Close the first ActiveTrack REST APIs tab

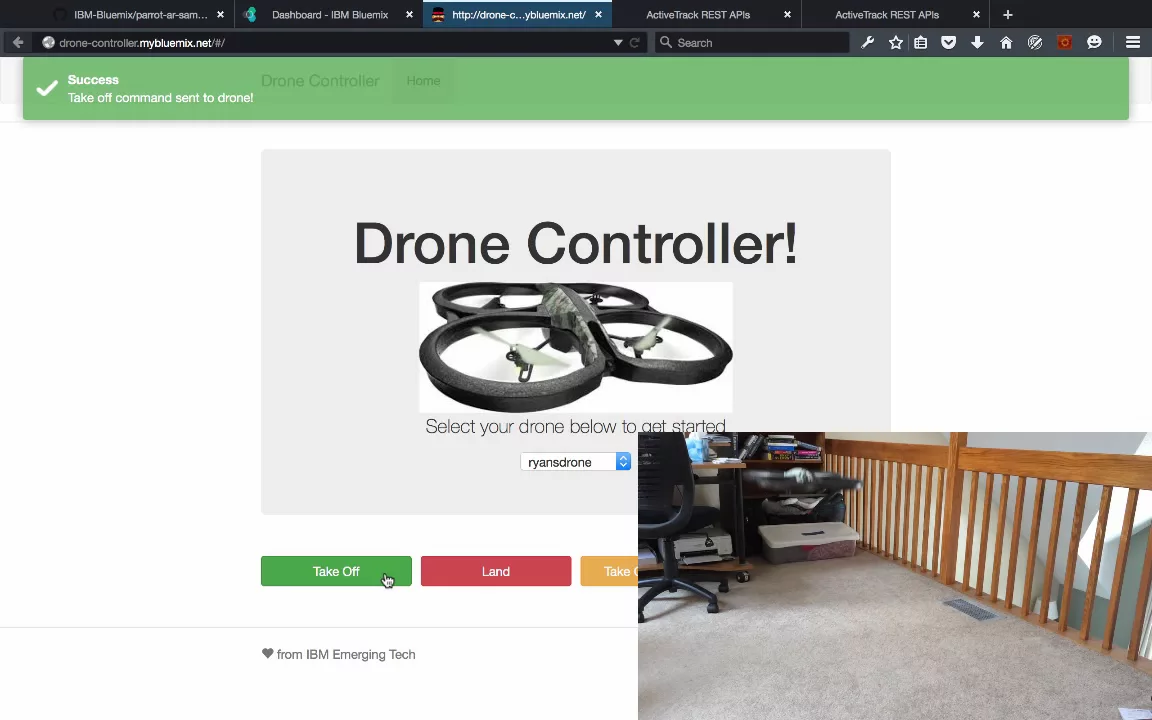788,15
